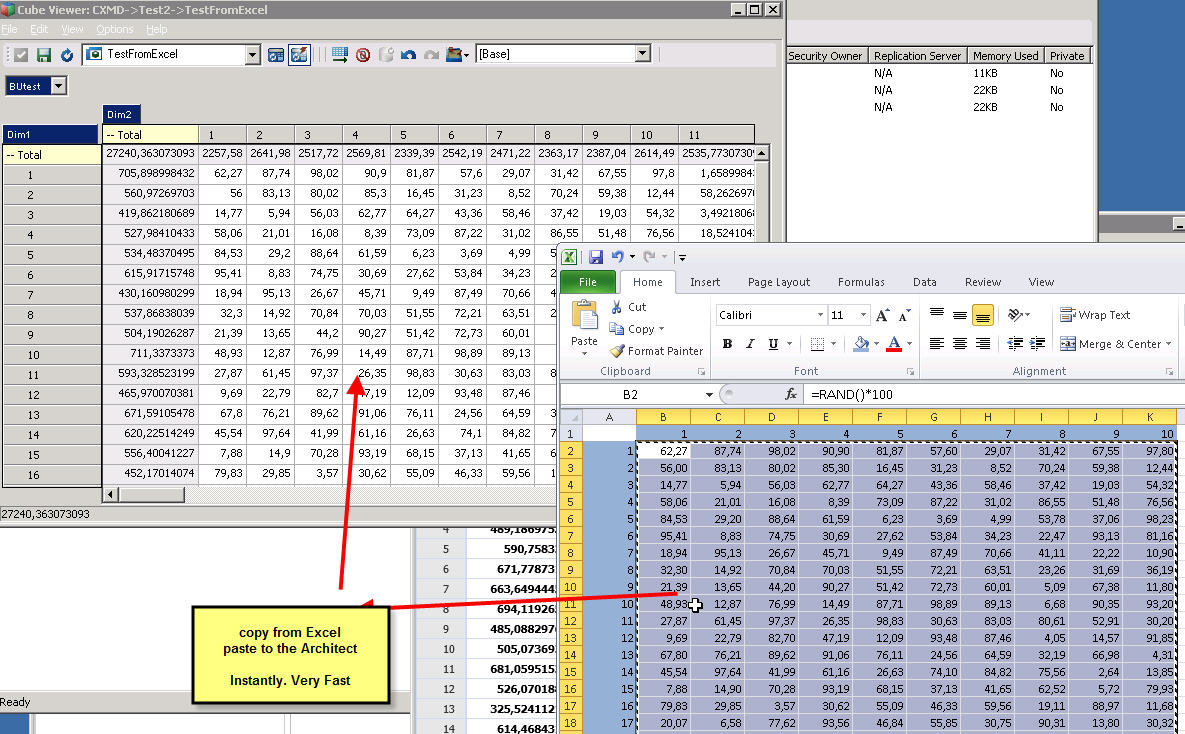Click the automatic recalculate checkmark icon

click(x=21, y=54)
